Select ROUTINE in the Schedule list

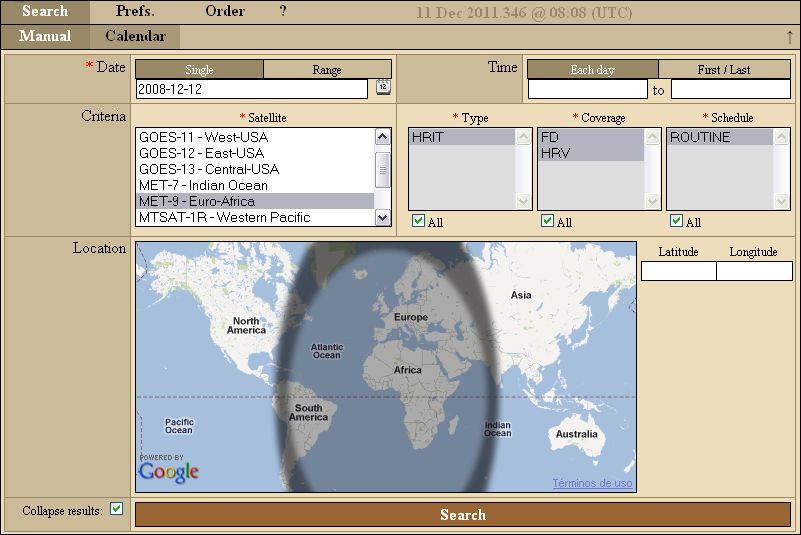[x=721, y=137]
